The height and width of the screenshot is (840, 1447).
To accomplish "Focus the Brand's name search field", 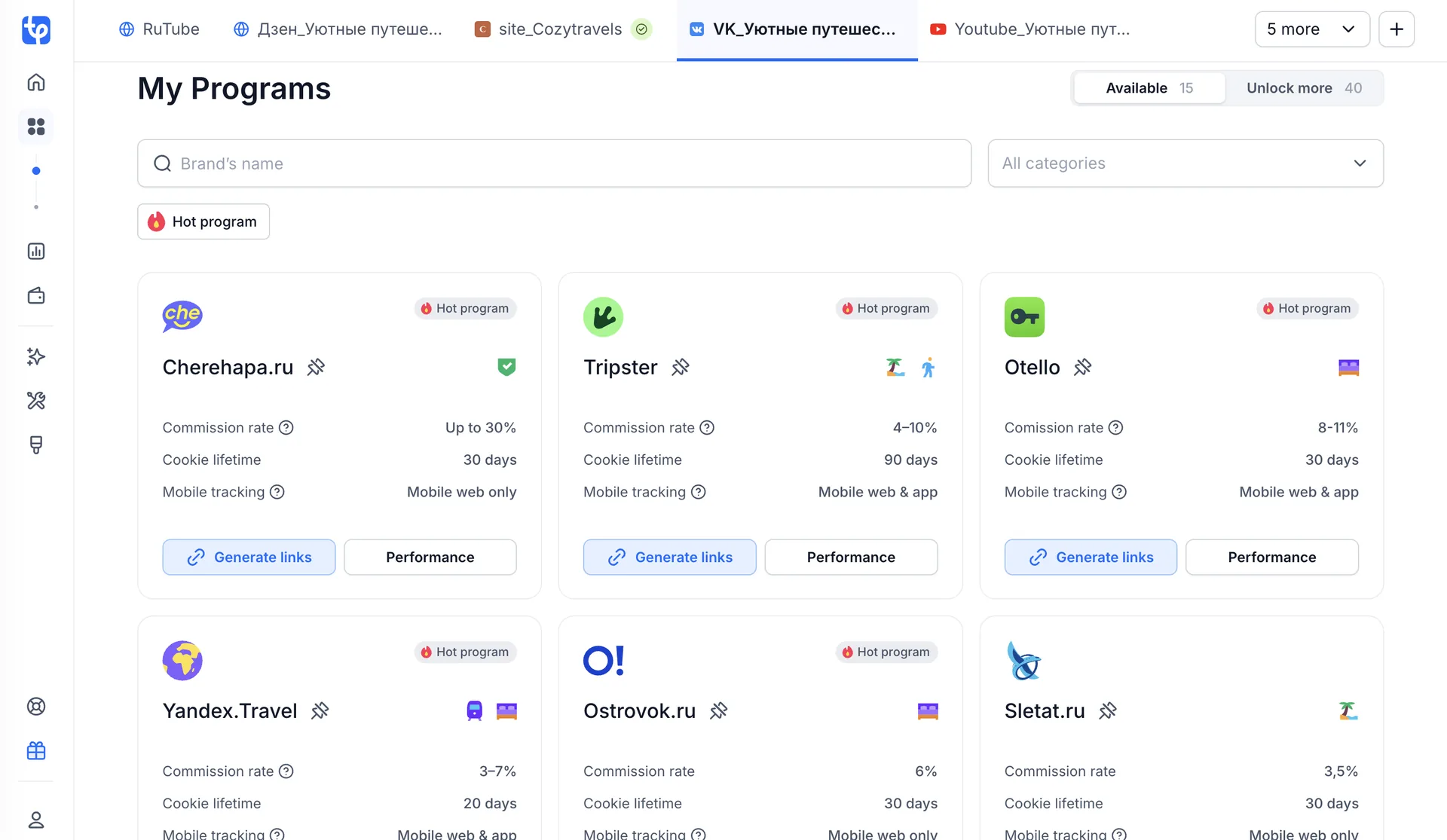I will click(554, 163).
